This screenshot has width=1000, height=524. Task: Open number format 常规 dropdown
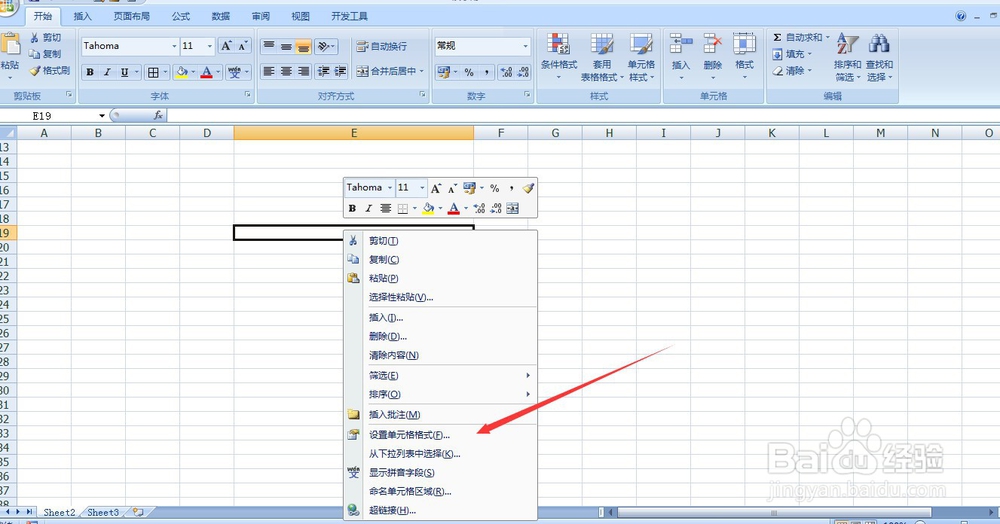526,46
